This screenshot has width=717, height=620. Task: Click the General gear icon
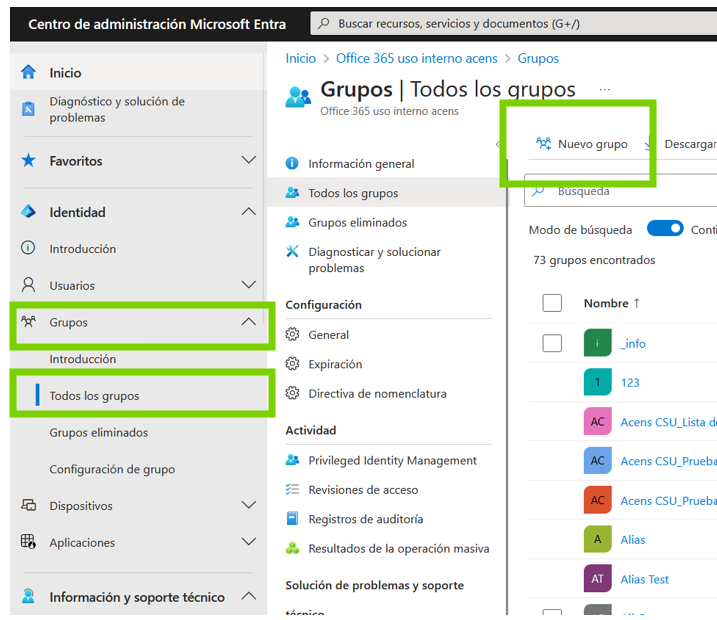(292, 335)
